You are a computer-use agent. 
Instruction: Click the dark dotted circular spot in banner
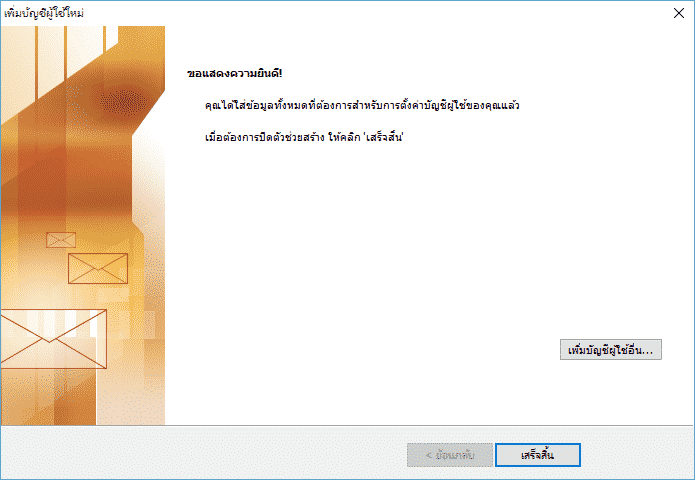pos(122,102)
